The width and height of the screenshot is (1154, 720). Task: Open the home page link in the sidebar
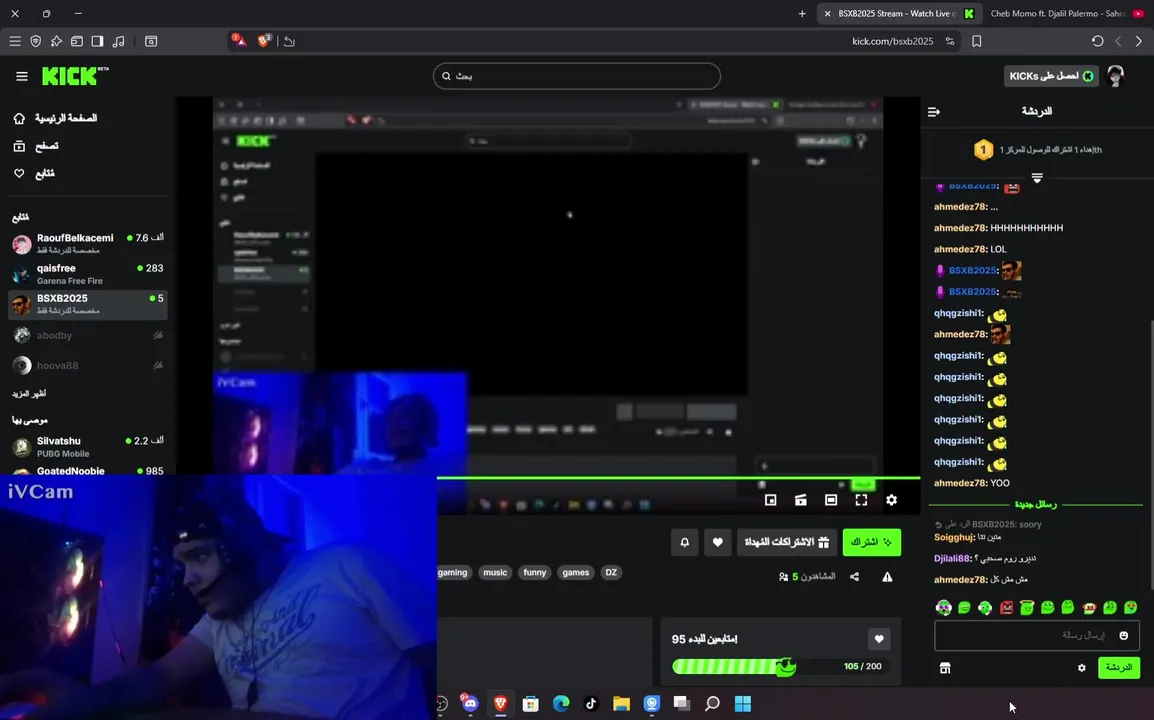coord(55,118)
